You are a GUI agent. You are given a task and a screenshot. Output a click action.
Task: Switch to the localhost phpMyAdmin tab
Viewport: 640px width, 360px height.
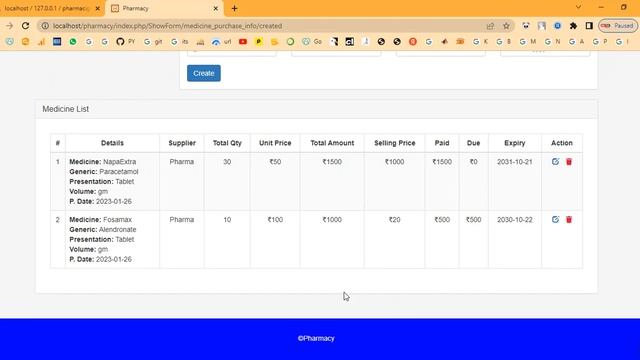47,8
